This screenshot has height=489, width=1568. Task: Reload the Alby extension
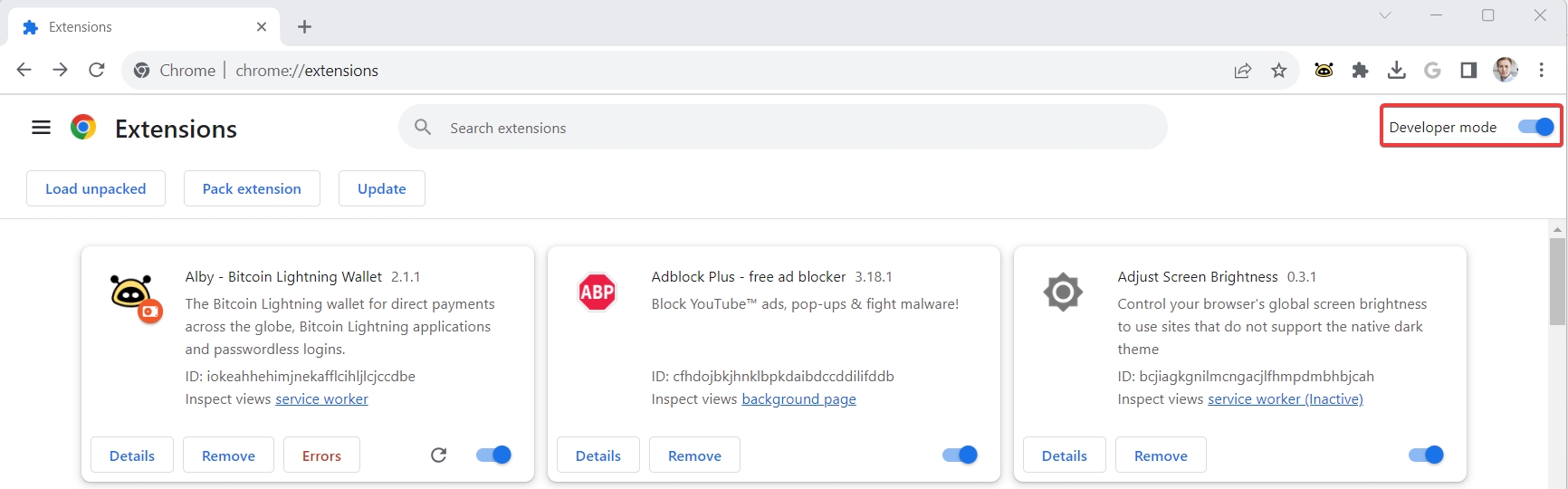coord(438,455)
